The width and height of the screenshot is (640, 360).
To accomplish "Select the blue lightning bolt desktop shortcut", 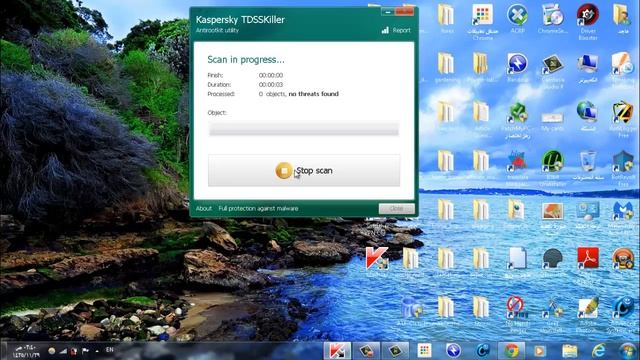I will click(517, 64).
